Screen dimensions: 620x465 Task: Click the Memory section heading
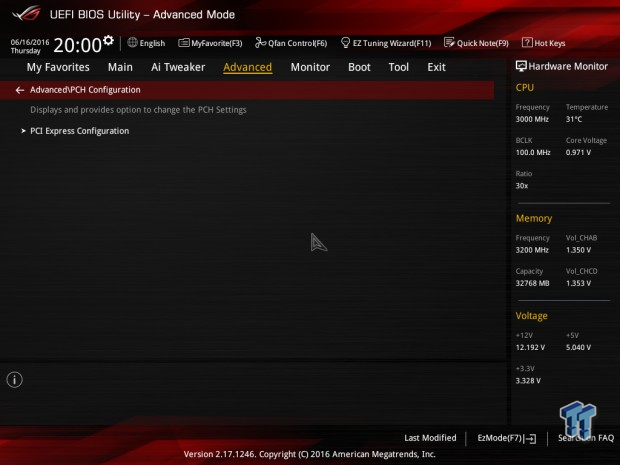(x=534, y=218)
